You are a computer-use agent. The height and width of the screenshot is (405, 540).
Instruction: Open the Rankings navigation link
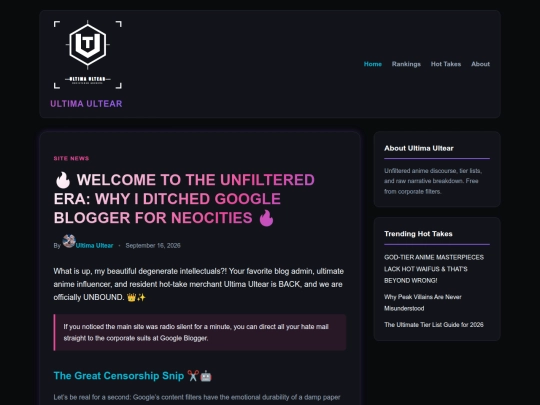(406, 64)
